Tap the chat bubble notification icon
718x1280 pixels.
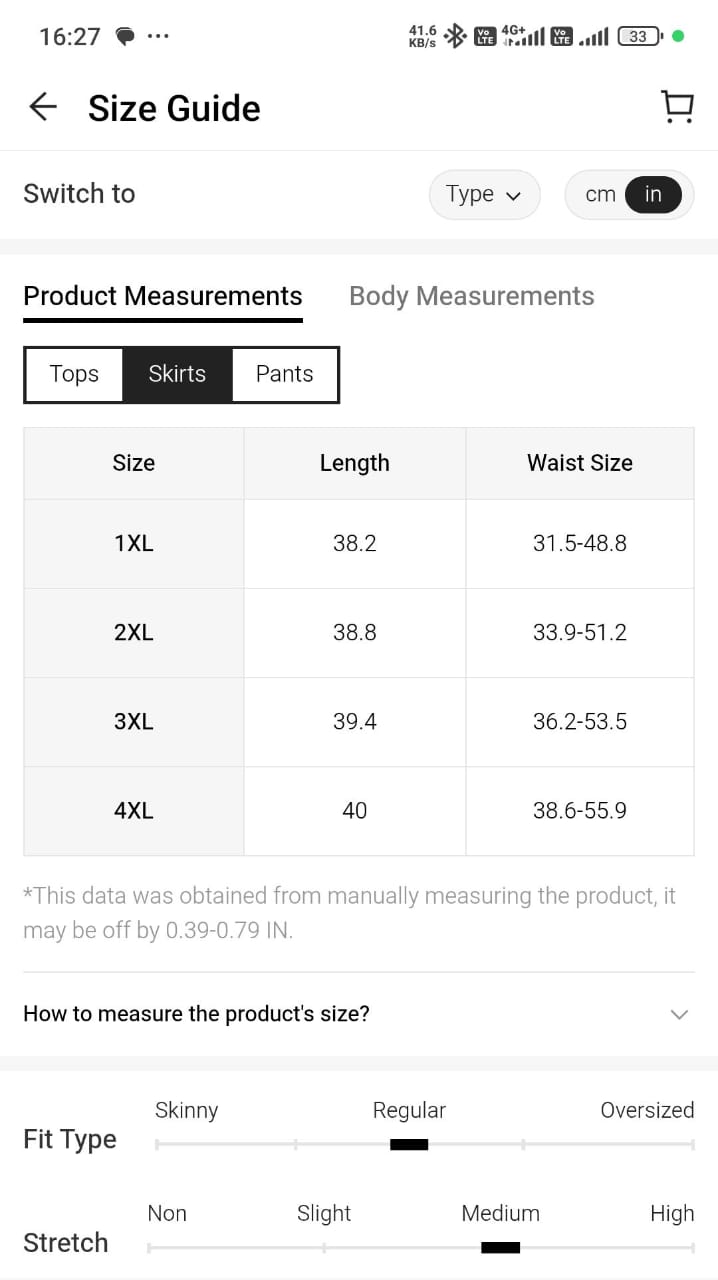(125, 37)
